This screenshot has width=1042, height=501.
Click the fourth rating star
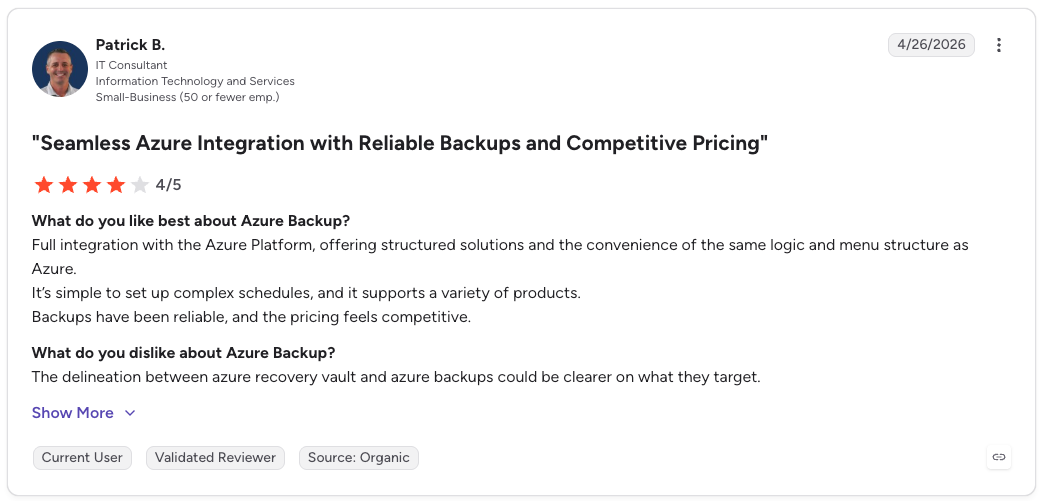coord(116,185)
